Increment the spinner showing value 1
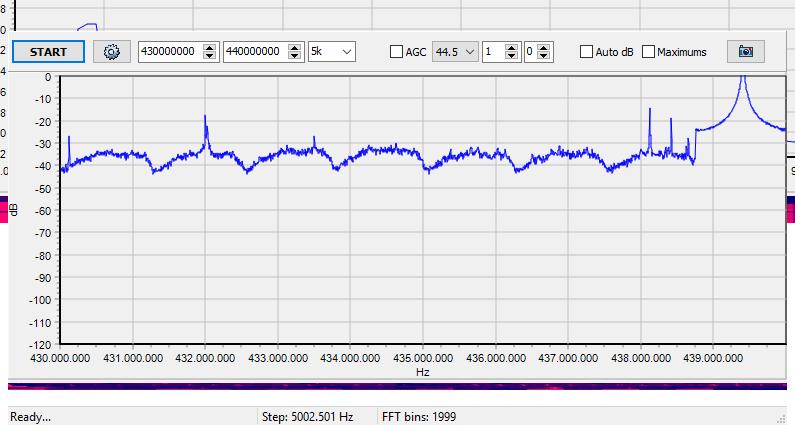Screen dimensions: 795x433 [512, 48]
